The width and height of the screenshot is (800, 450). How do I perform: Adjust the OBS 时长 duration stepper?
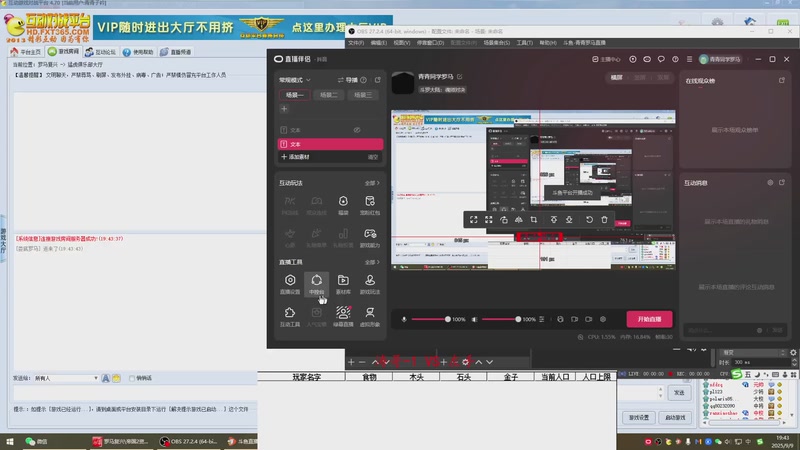[794, 362]
